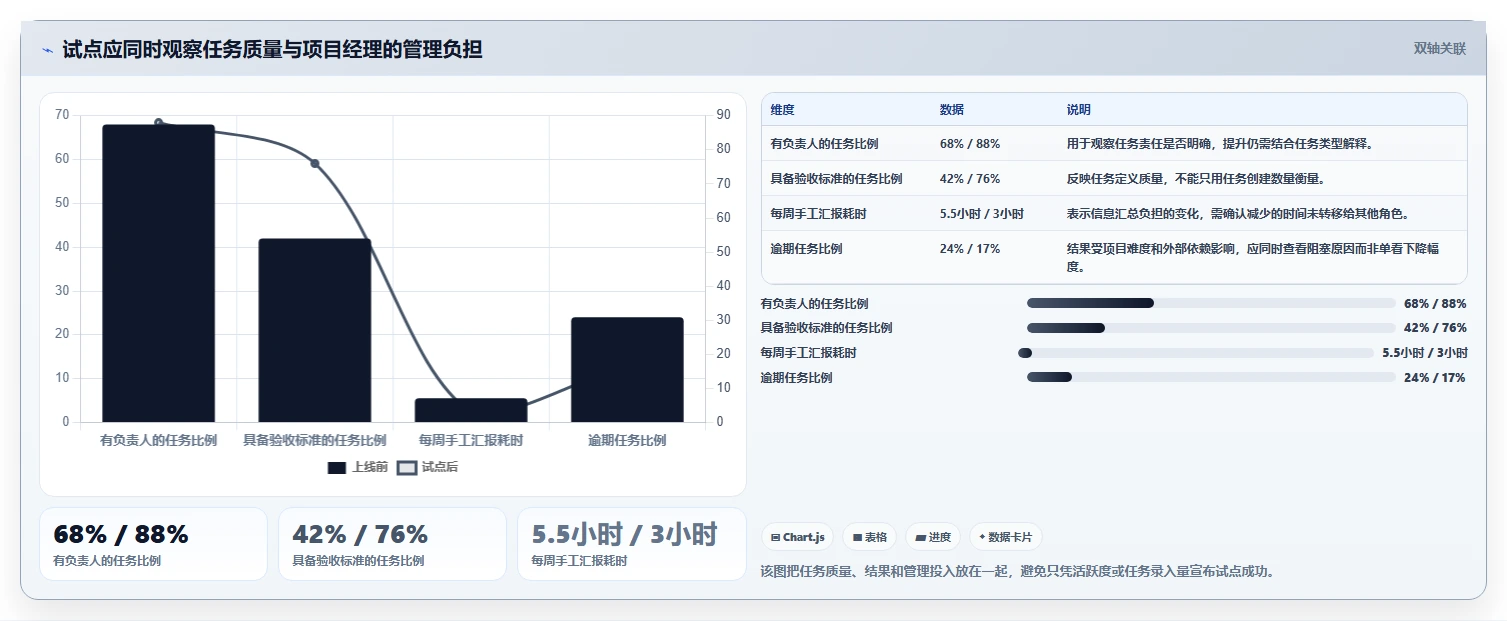
Task: Click the 逾期任务比例 progress bar
Action: 1211,377
